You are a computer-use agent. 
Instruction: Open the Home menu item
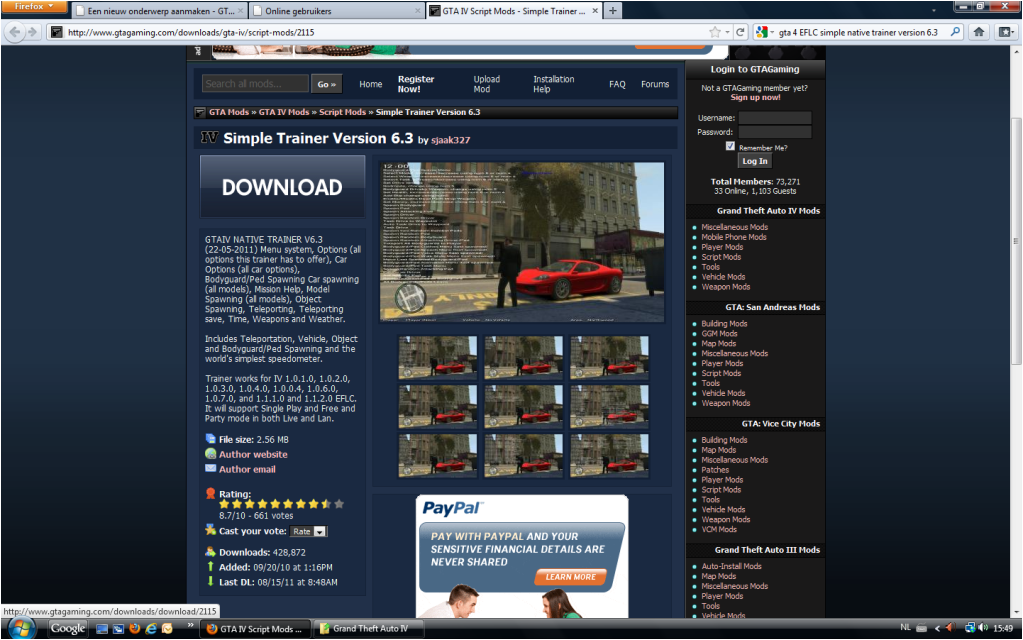pyautogui.click(x=371, y=84)
